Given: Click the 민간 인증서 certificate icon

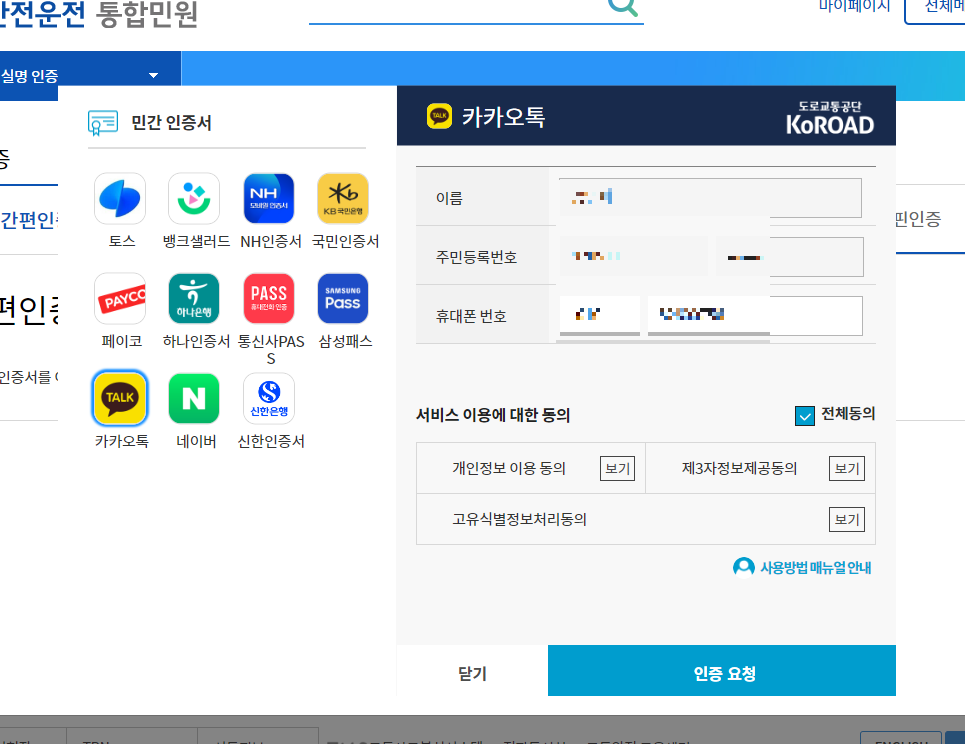Looking at the screenshot, I should pyautogui.click(x=103, y=122).
